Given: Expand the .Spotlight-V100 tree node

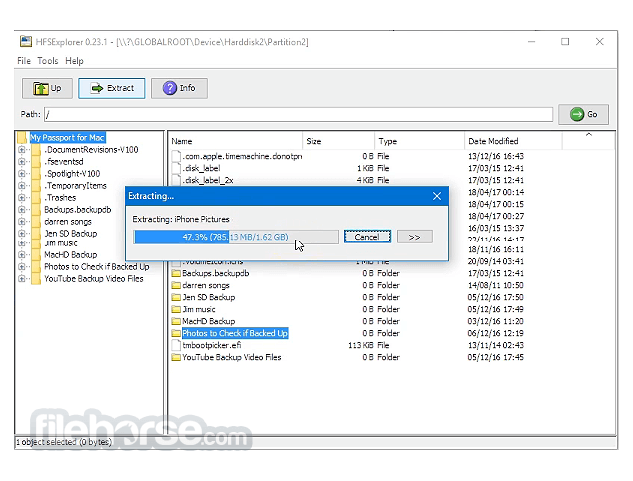Looking at the screenshot, I should 22,174.
